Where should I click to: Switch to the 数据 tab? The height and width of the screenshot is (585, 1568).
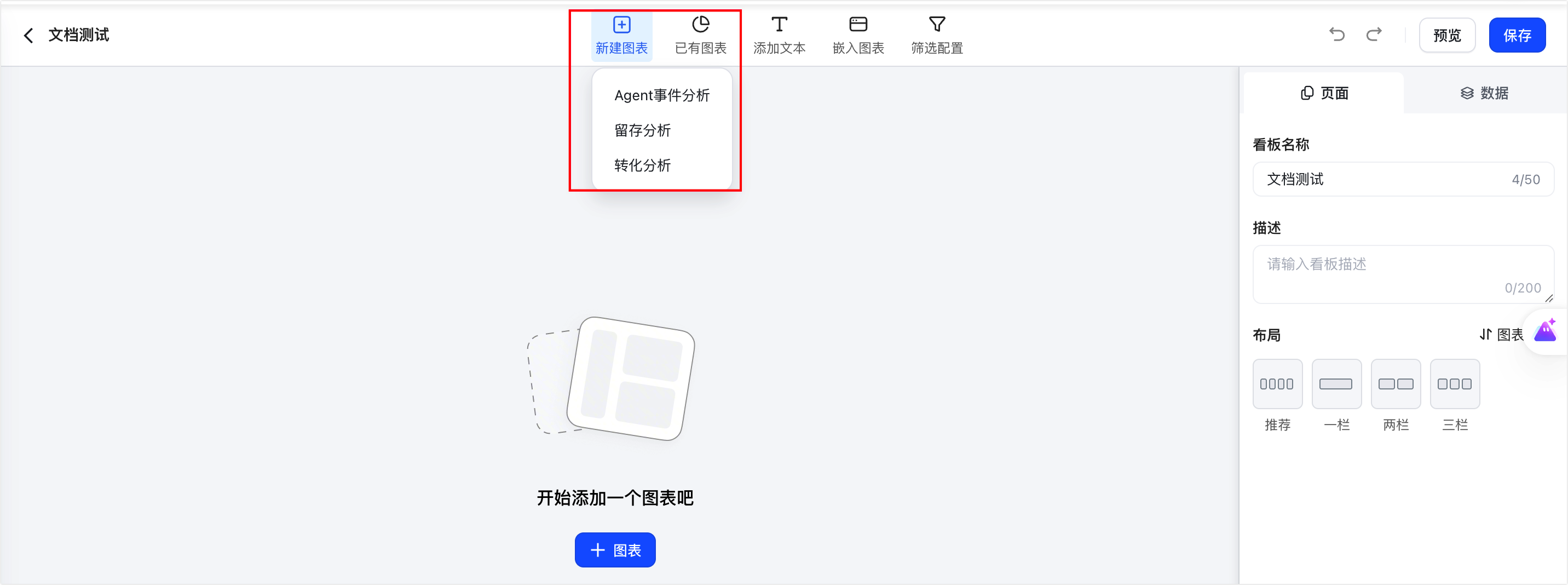coord(1484,93)
